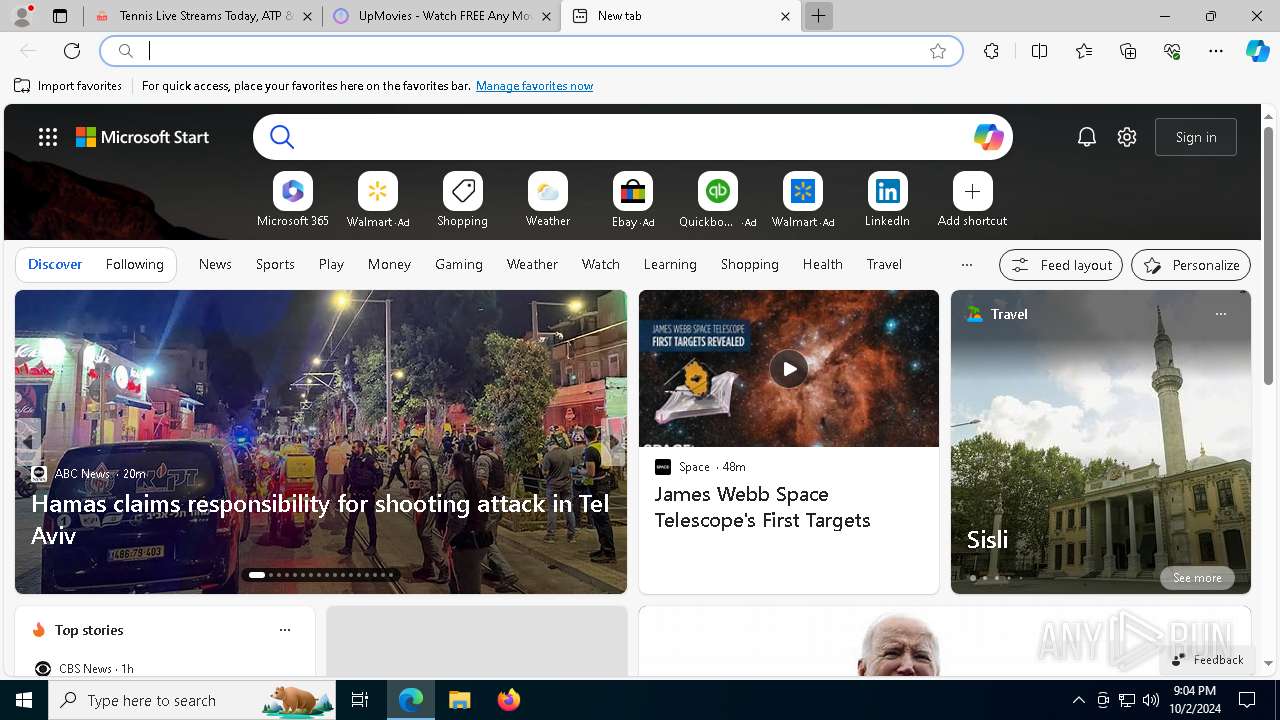Image resolution: width=1280 pixels, height=720 pixels.
Task: Open the Money category
Action: coord(389,264)
